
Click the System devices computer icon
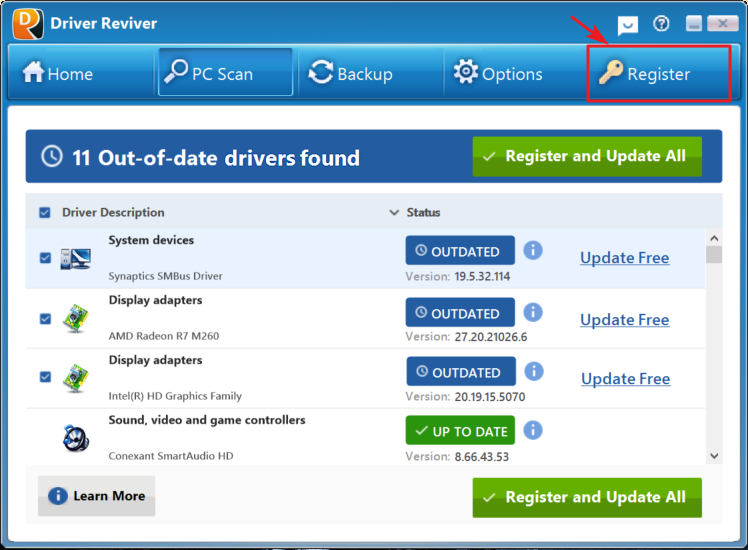[75, 259]
